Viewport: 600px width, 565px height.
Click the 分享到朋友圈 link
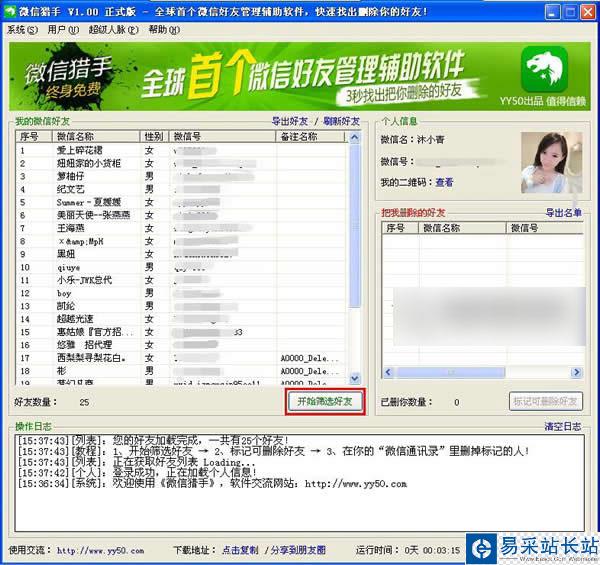pos(298,550)
